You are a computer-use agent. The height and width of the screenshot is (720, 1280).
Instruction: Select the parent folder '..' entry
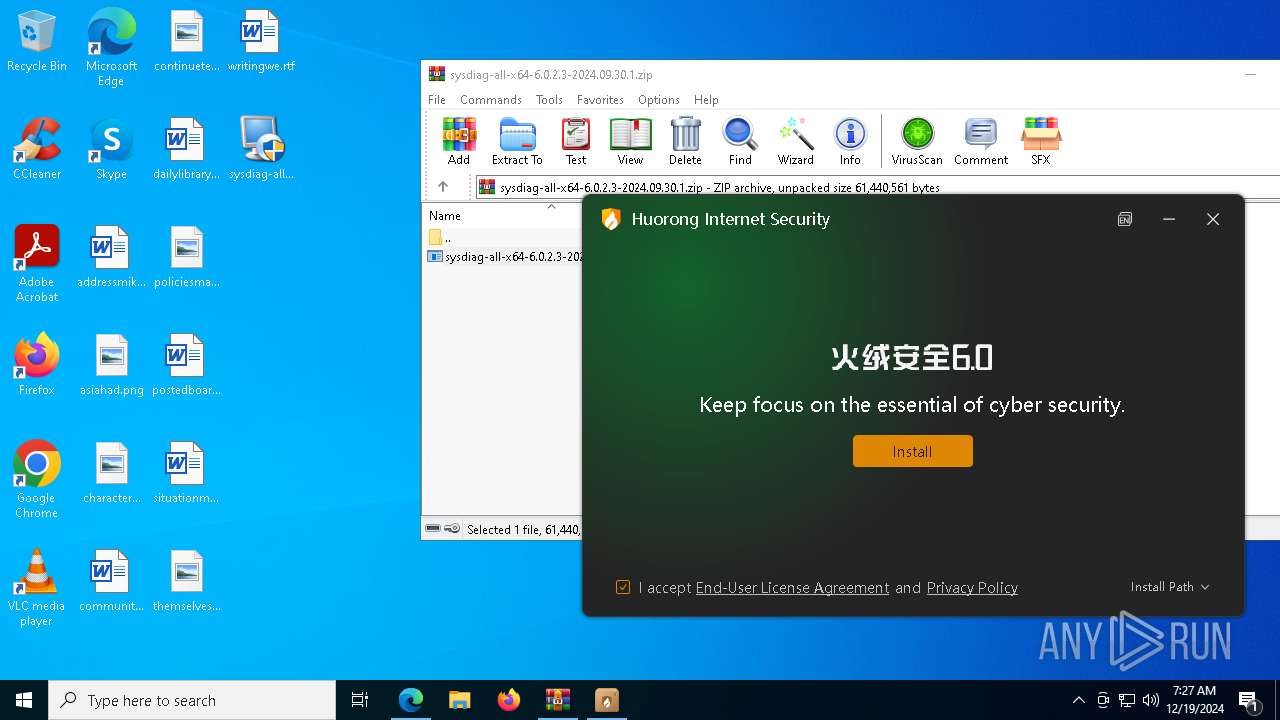[x=441, y=238]
